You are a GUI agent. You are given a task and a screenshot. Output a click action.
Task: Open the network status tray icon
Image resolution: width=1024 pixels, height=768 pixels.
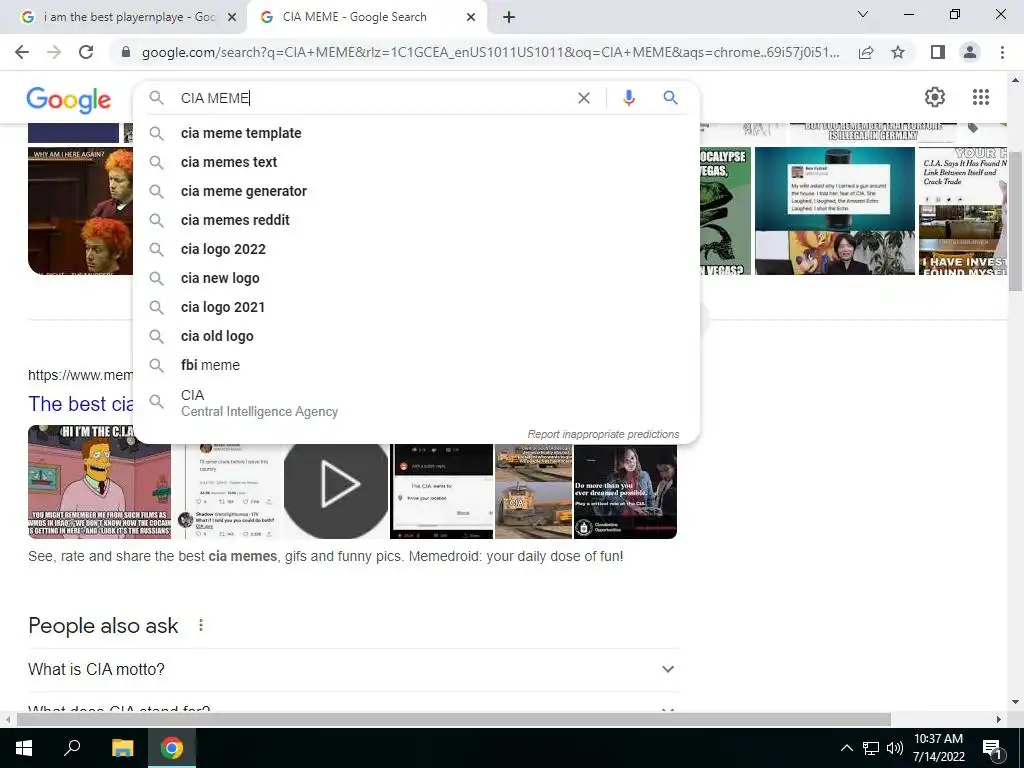(871, 748)
